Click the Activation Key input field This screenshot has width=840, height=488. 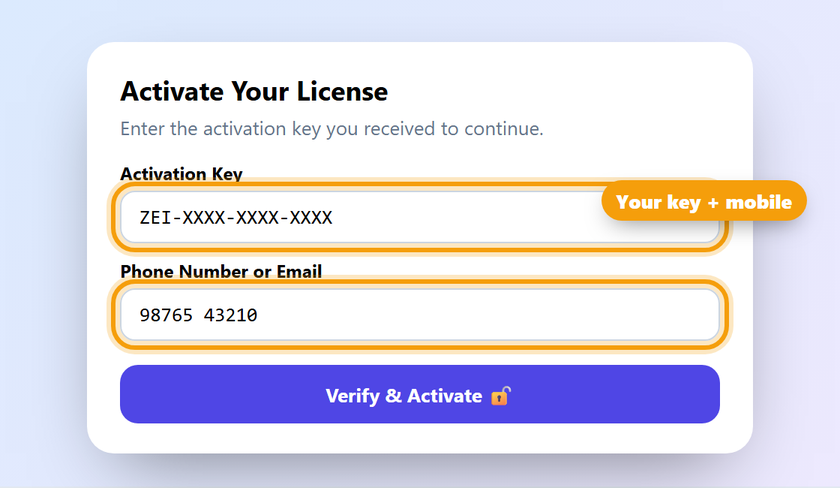419,217
